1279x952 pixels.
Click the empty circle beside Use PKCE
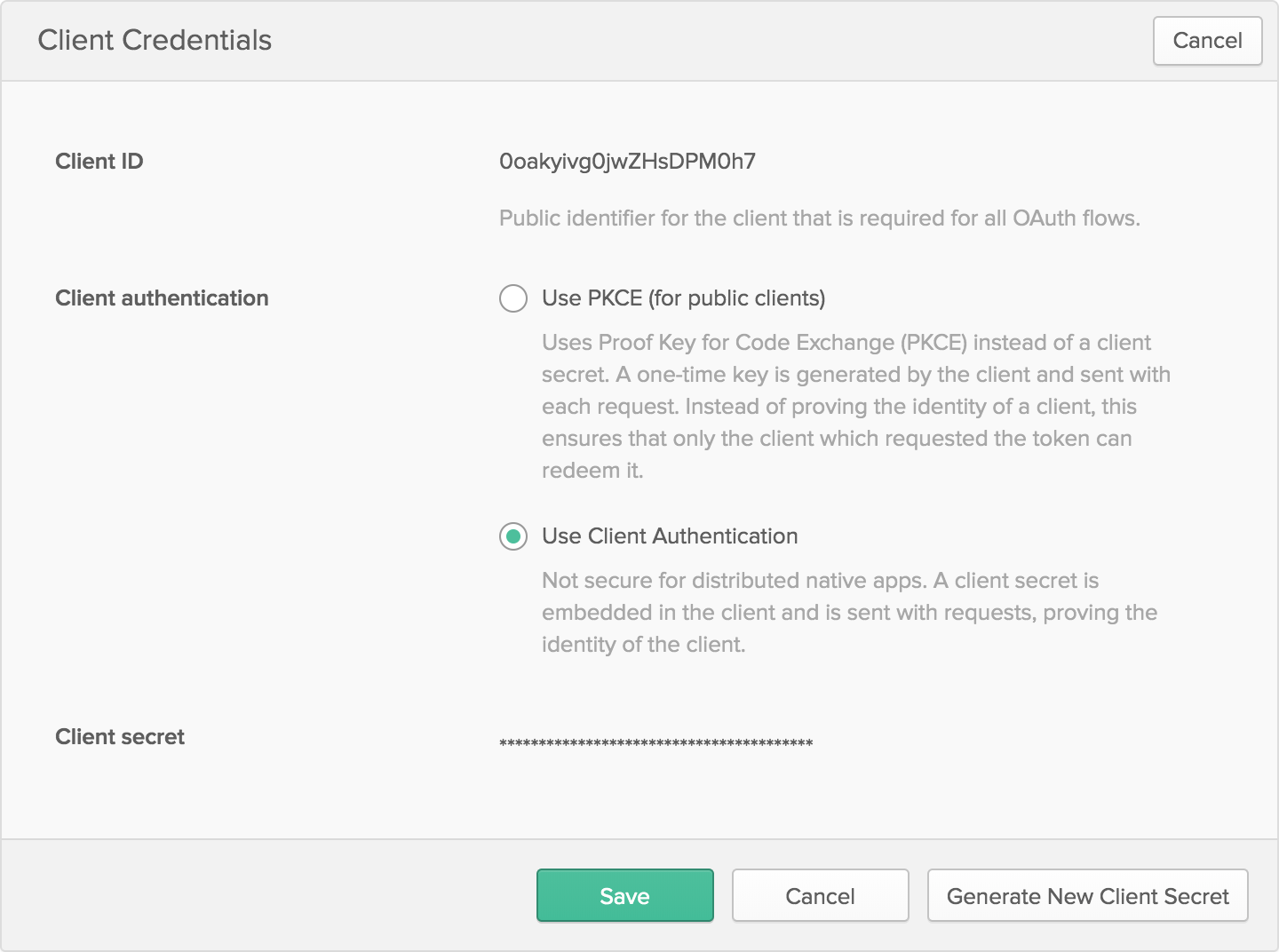coord(513,298)
